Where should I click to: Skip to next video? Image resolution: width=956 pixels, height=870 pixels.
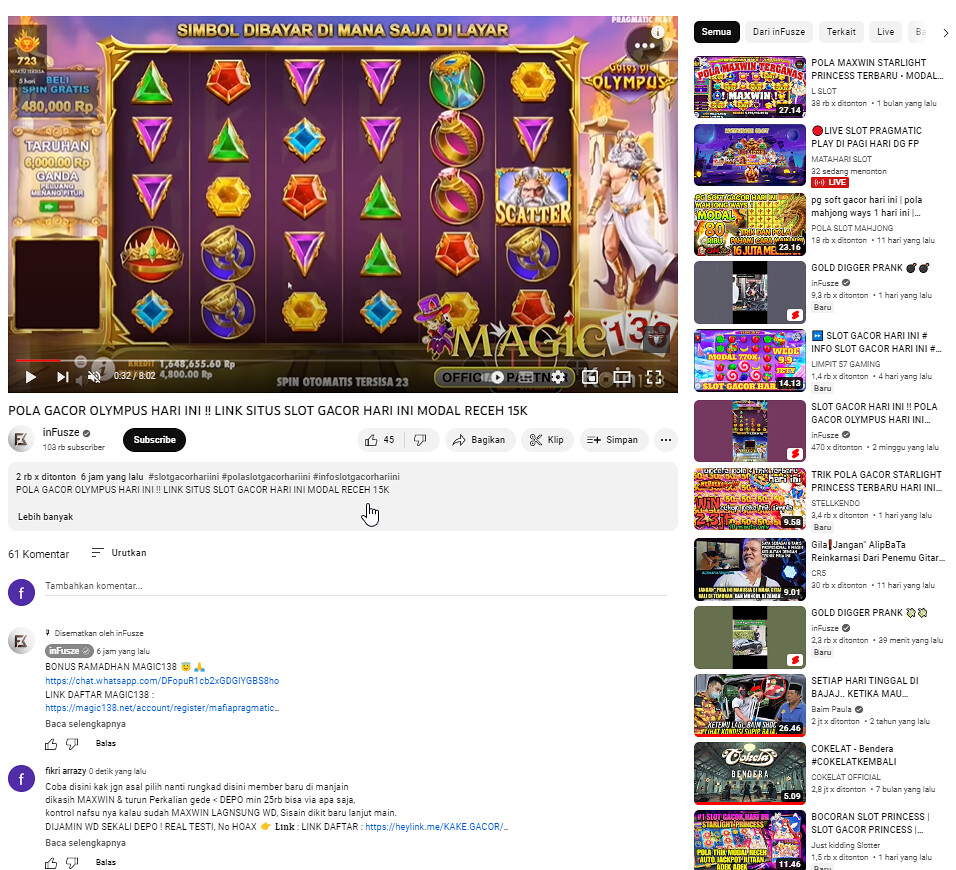[62, 377]
